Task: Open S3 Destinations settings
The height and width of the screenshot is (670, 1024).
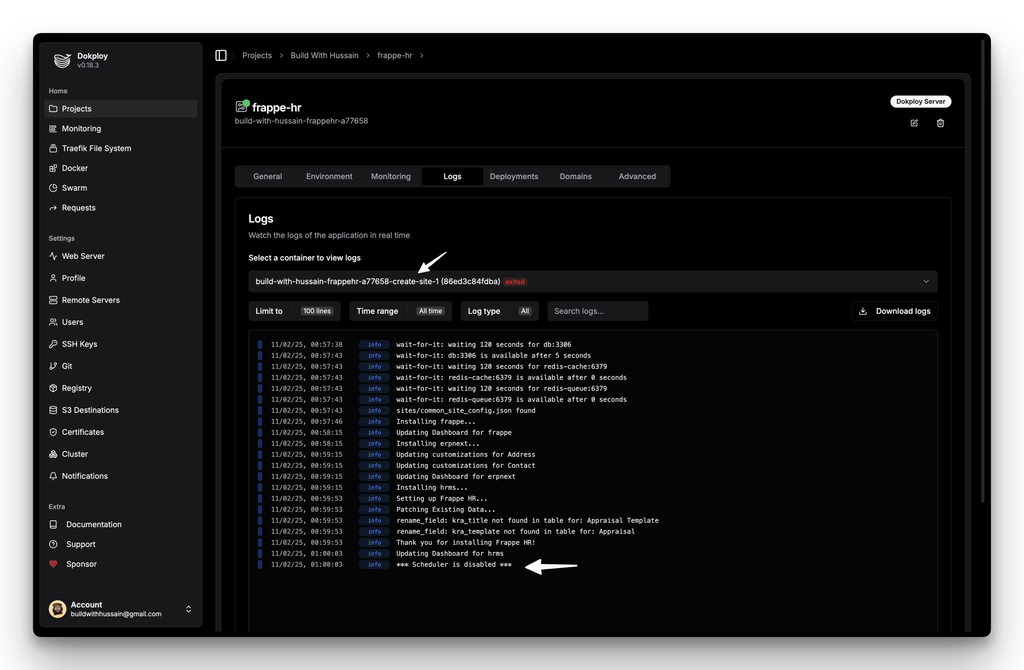Action: click(90, 410)
